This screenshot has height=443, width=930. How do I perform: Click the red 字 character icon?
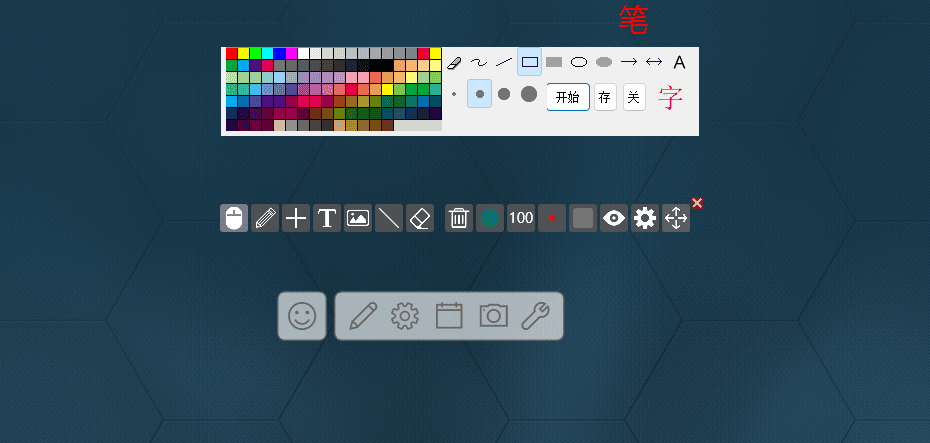670,98
